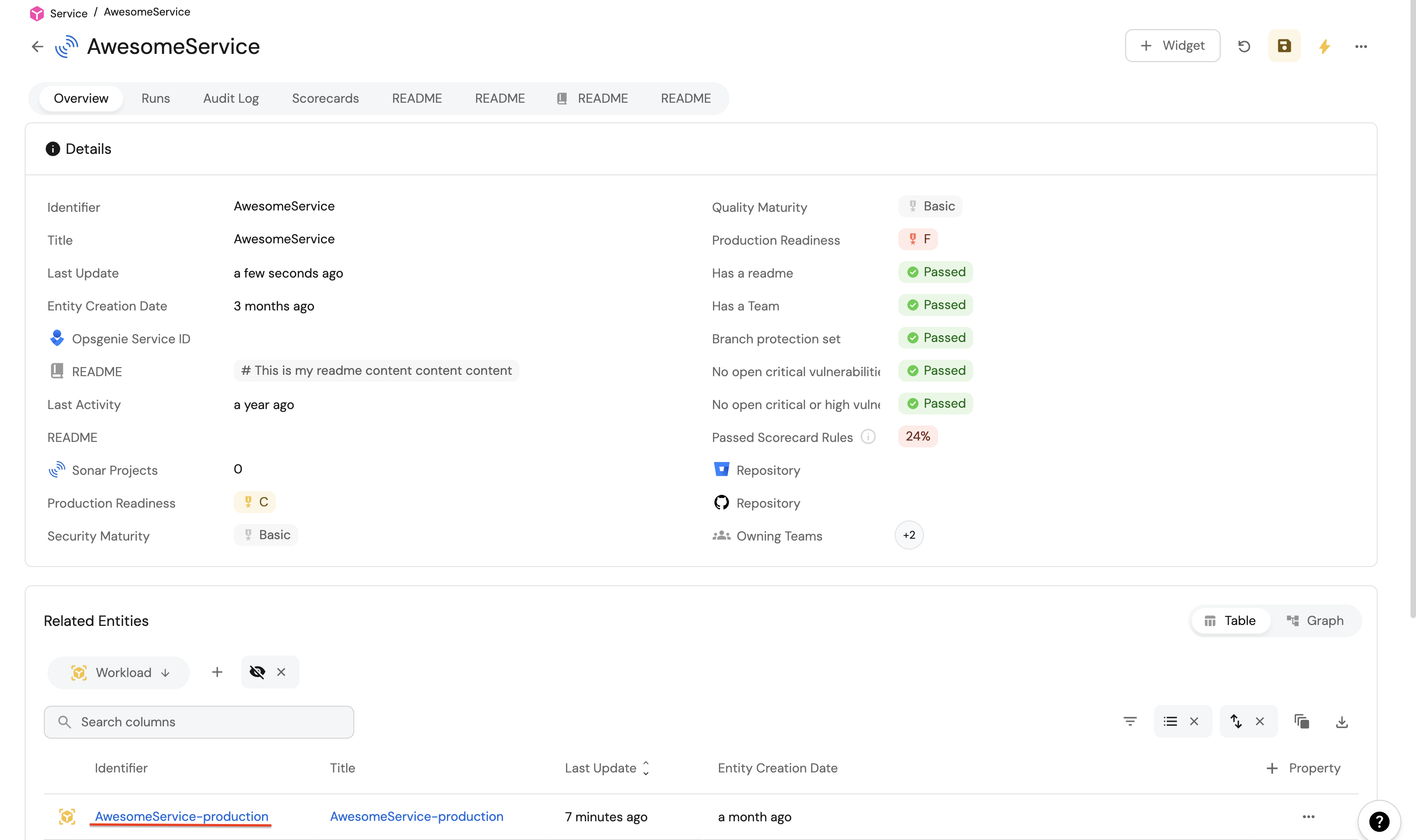Toggle the hidden-eye visibility filter
The height and width of the screenshot is (840, 1416).
(257, 672)
